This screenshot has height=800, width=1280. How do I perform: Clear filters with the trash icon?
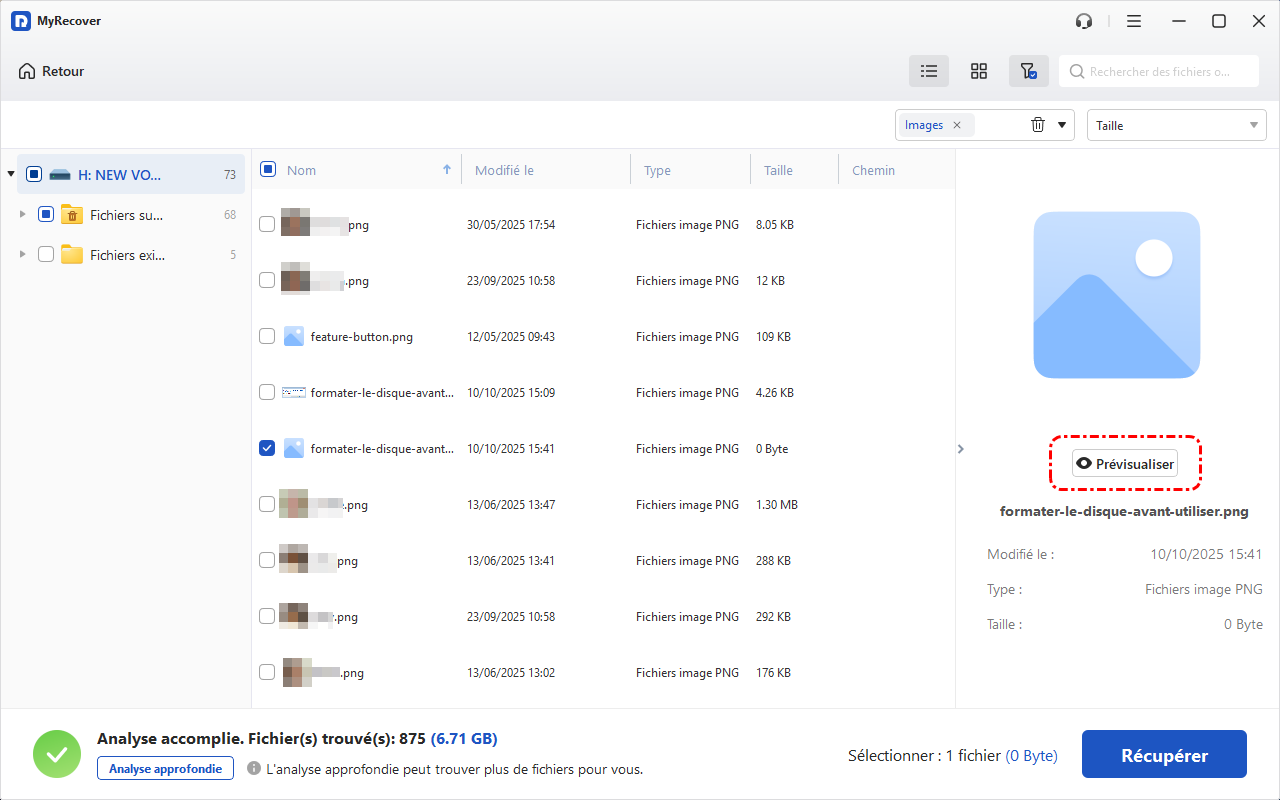pos(1038,125)
